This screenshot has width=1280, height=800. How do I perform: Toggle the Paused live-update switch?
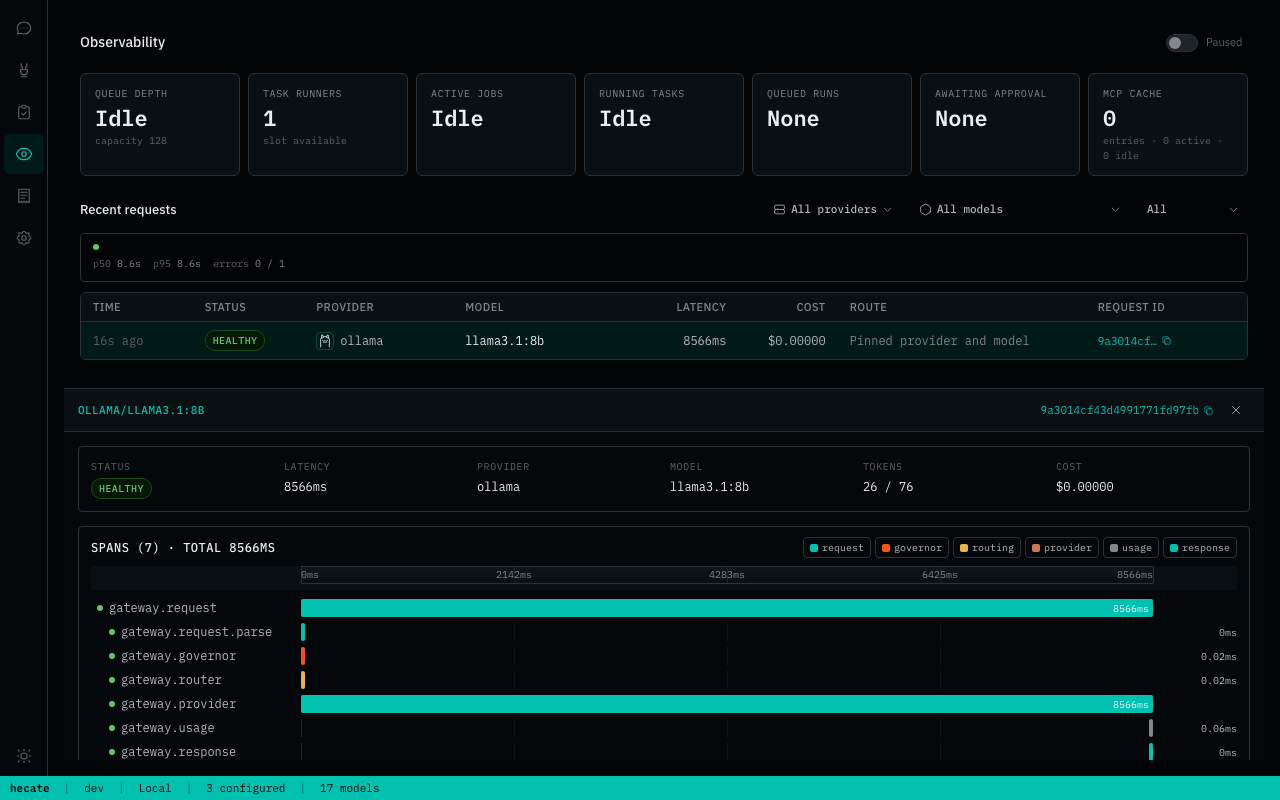(x=1181, y=43)
